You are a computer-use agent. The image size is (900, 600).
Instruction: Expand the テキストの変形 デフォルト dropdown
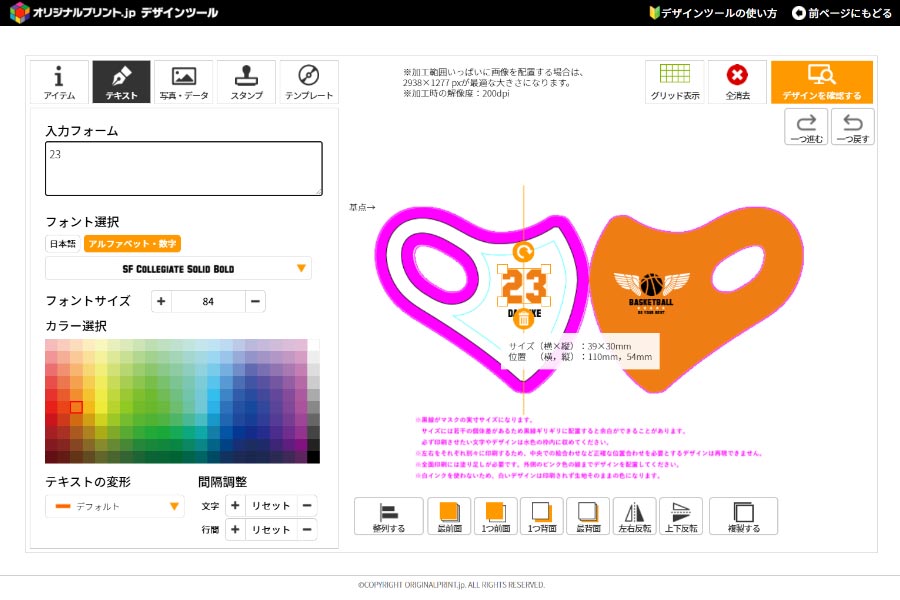point(115,506)
